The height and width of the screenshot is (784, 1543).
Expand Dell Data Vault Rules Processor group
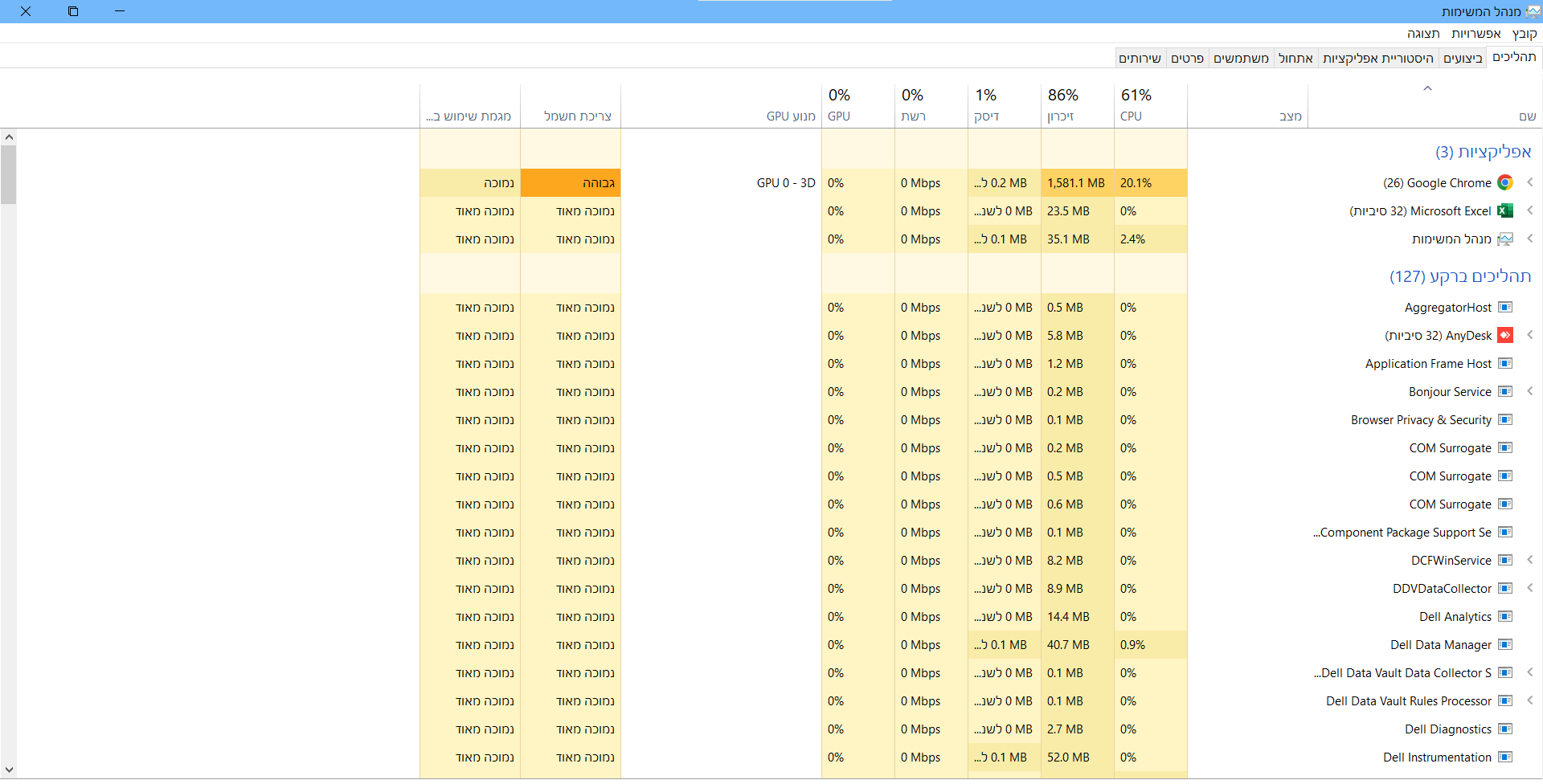tap(1530, 700)
